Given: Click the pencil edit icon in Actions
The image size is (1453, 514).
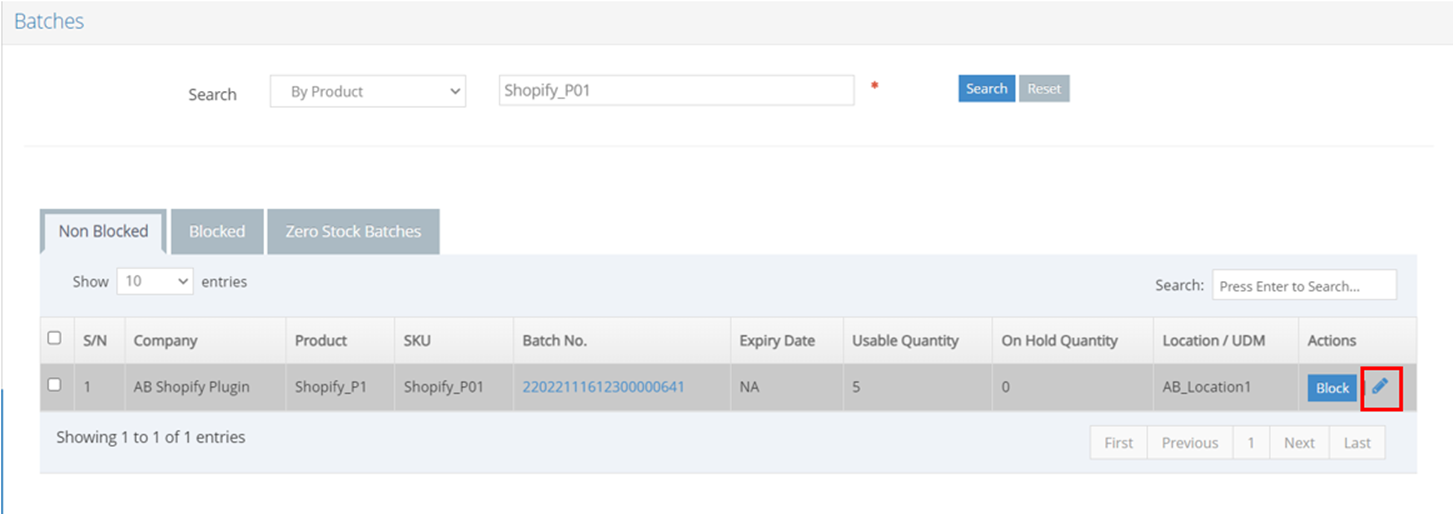Looking at the screenshot, I should point(1380,387).
